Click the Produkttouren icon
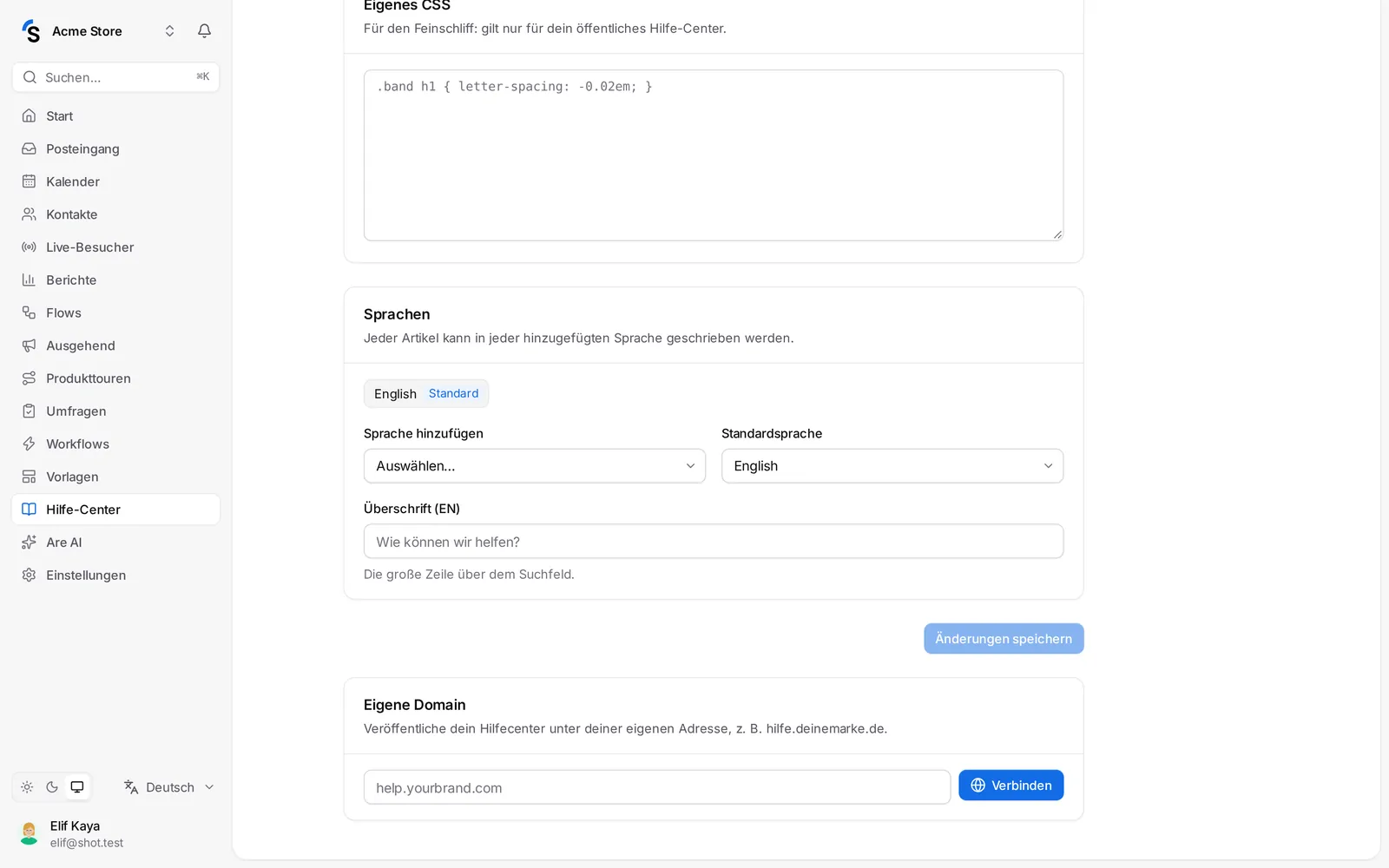 coord(29,378)
